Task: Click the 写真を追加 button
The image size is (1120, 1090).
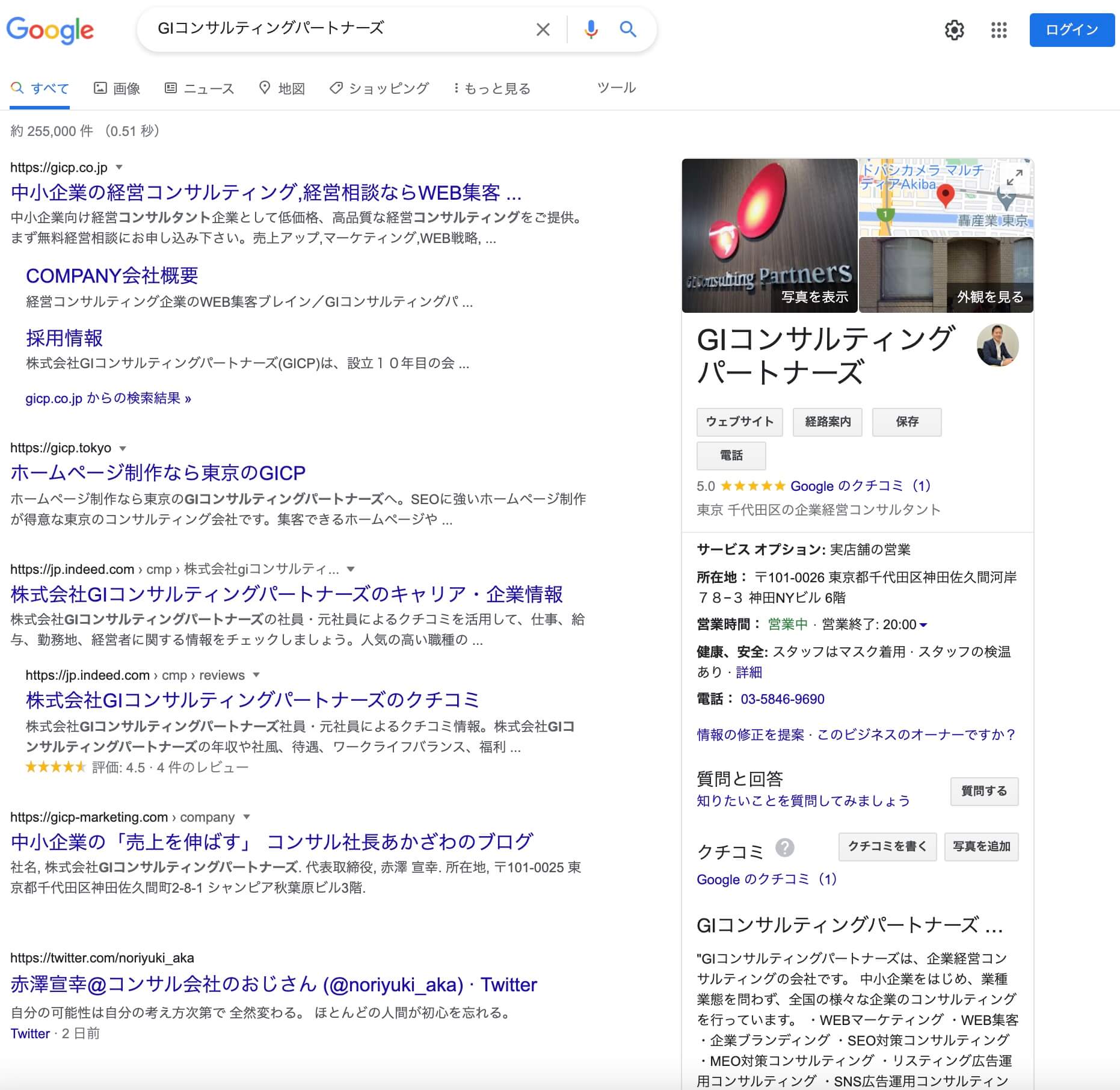Action: click(982, 847)
